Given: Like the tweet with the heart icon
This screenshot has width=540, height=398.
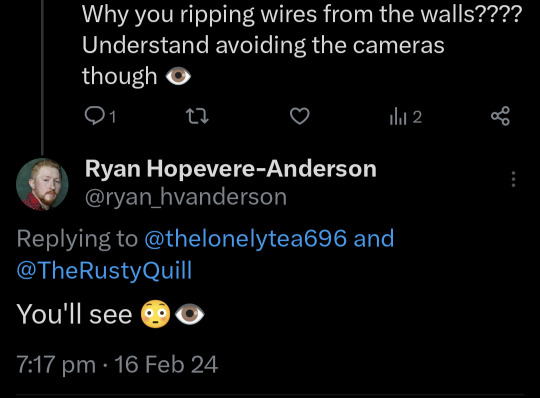Looking at the screenshot, I should click(300, 116).
